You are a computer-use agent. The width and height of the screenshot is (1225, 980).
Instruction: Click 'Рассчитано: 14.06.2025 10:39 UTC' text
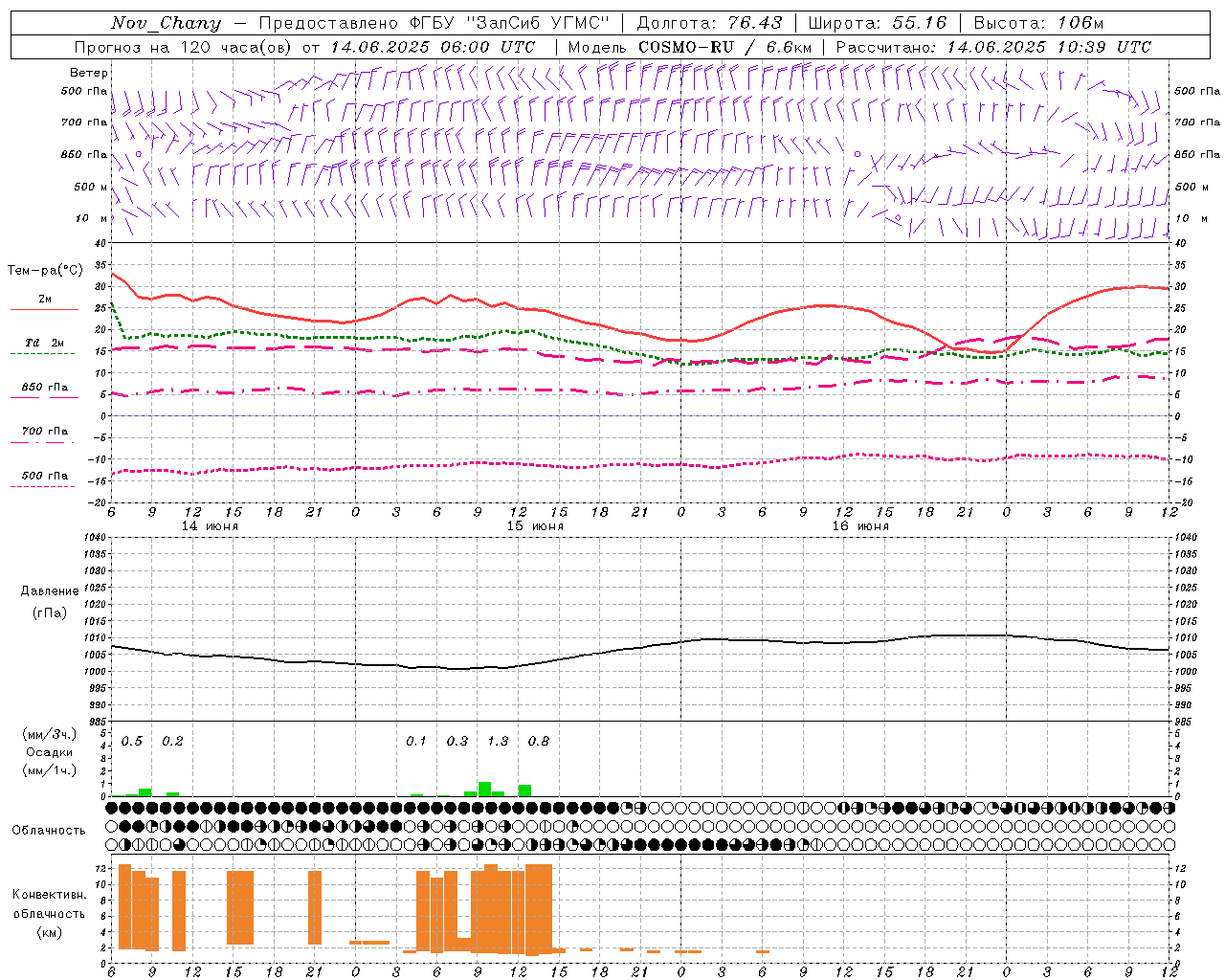point(993,47)
